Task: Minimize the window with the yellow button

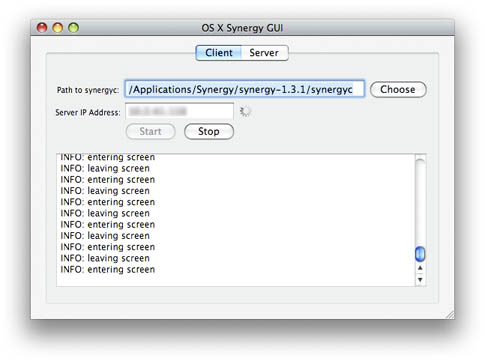Action: [x=58, y=28]
